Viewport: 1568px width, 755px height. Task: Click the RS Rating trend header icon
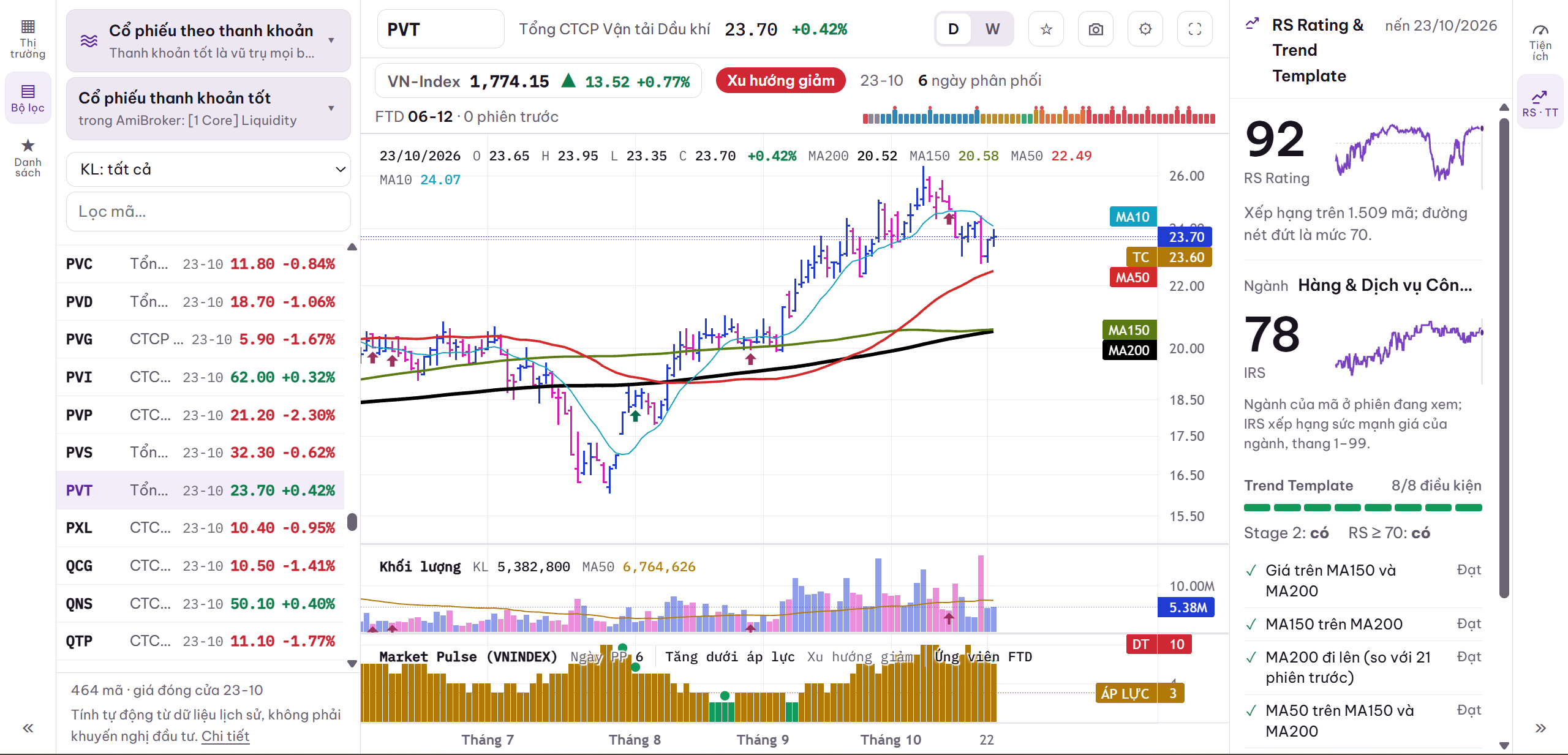[x=1253, y=24]
